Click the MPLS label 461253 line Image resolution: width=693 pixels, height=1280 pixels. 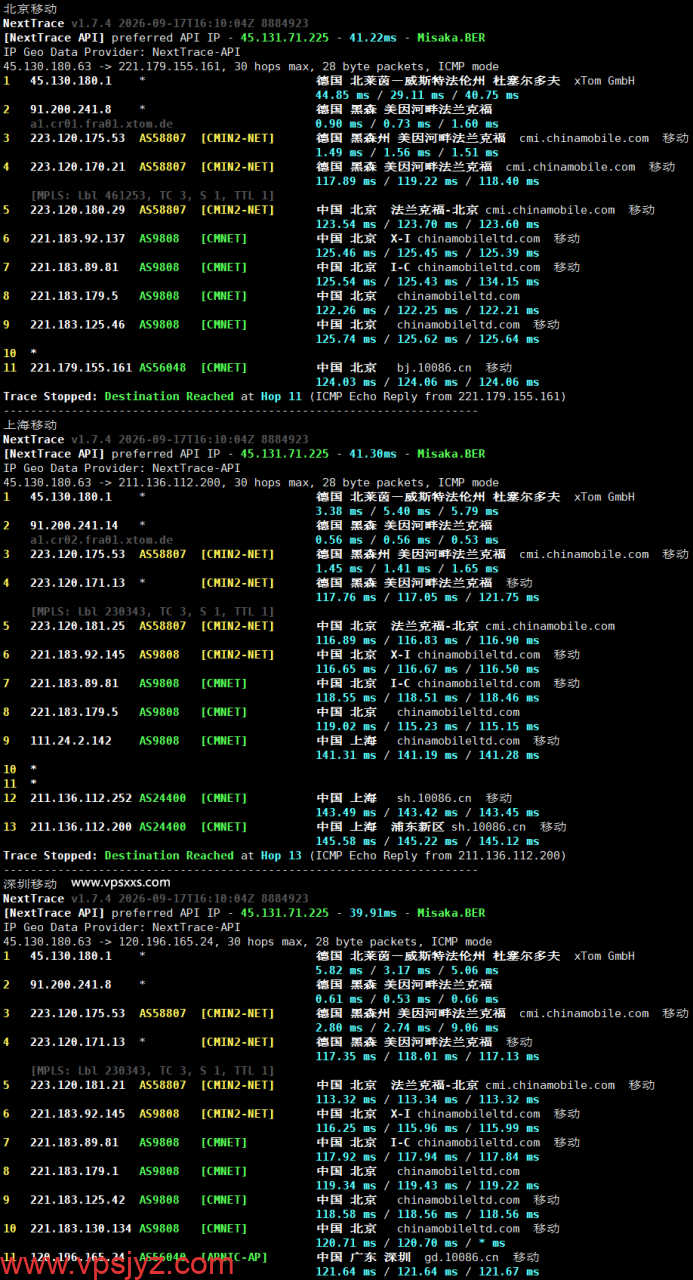click(153, 196)
